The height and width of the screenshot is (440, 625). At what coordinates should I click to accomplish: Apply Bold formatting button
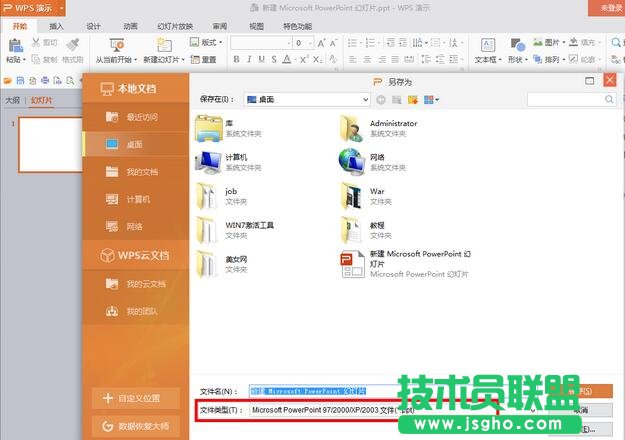click(236, 59)
